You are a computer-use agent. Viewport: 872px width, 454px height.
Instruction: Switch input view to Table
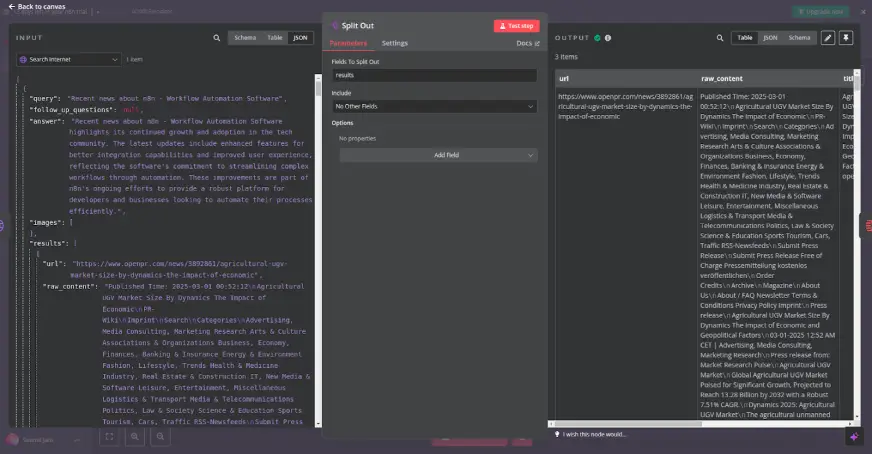point(273,38)
